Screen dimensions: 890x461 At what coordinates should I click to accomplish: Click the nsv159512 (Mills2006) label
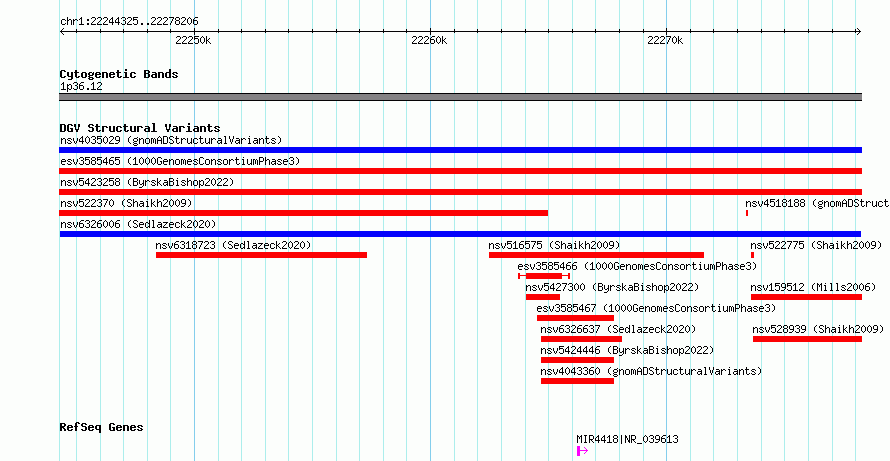pyautogui.click(x=813, y=287)
